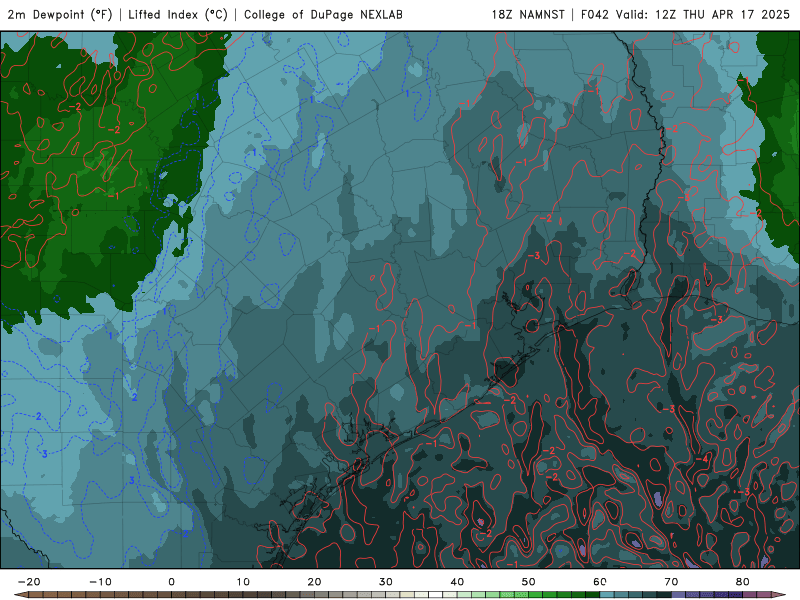The height and width of the screenshot is (600, 800).
Task: Click the "Lifted Index (°C)" header label
Action: point(178,14)
